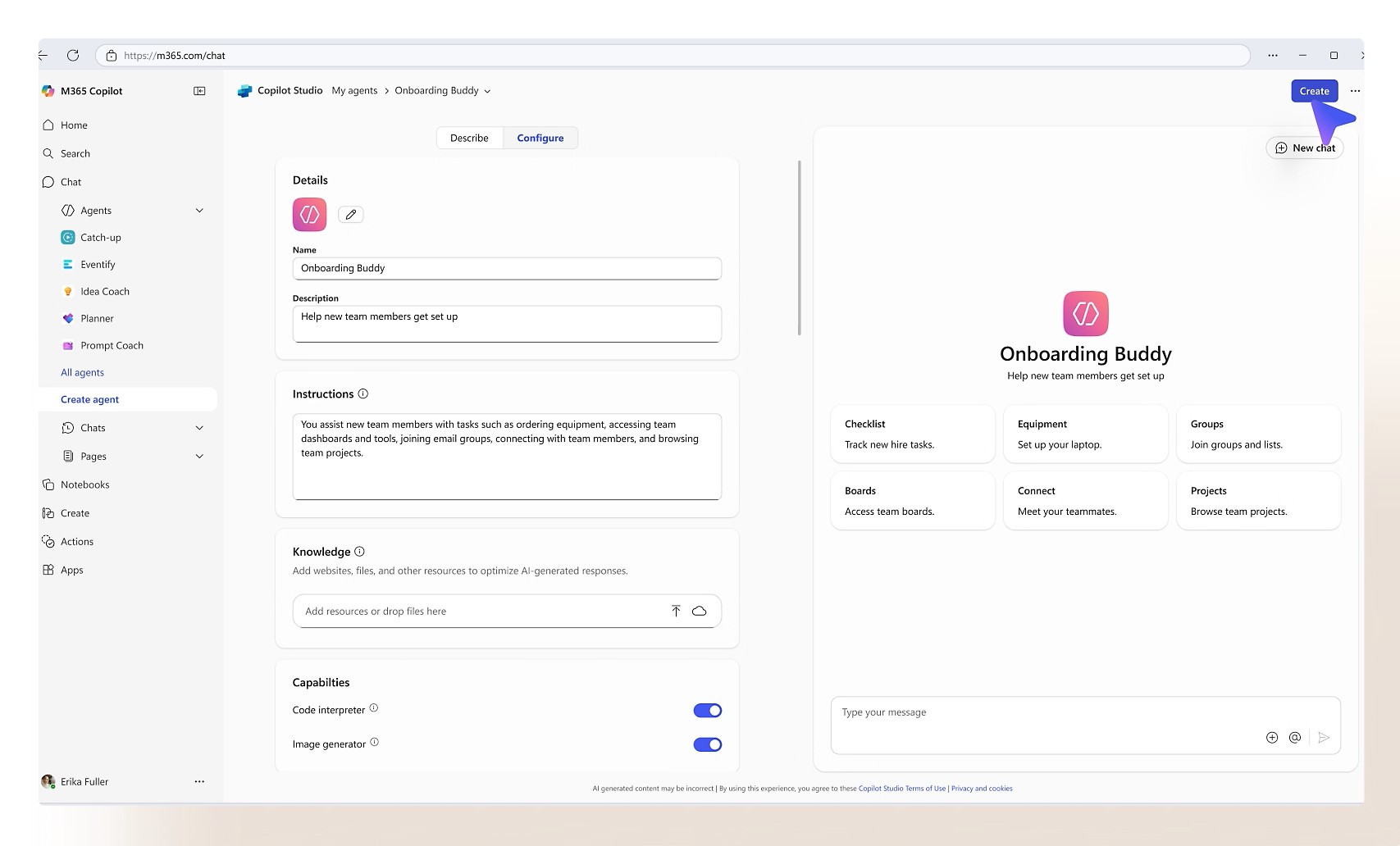Open the Idea Coach agent

click(x=103, y=291)
